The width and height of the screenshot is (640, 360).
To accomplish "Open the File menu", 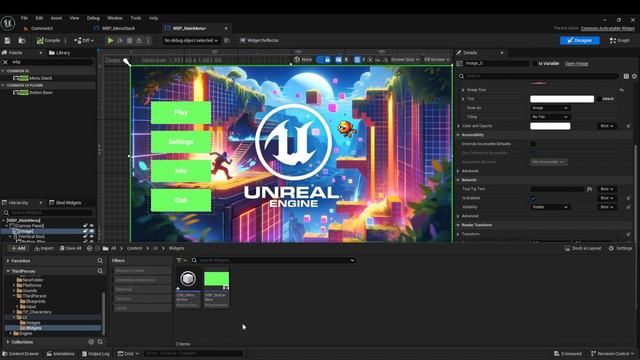I will [x=24, y=18].
